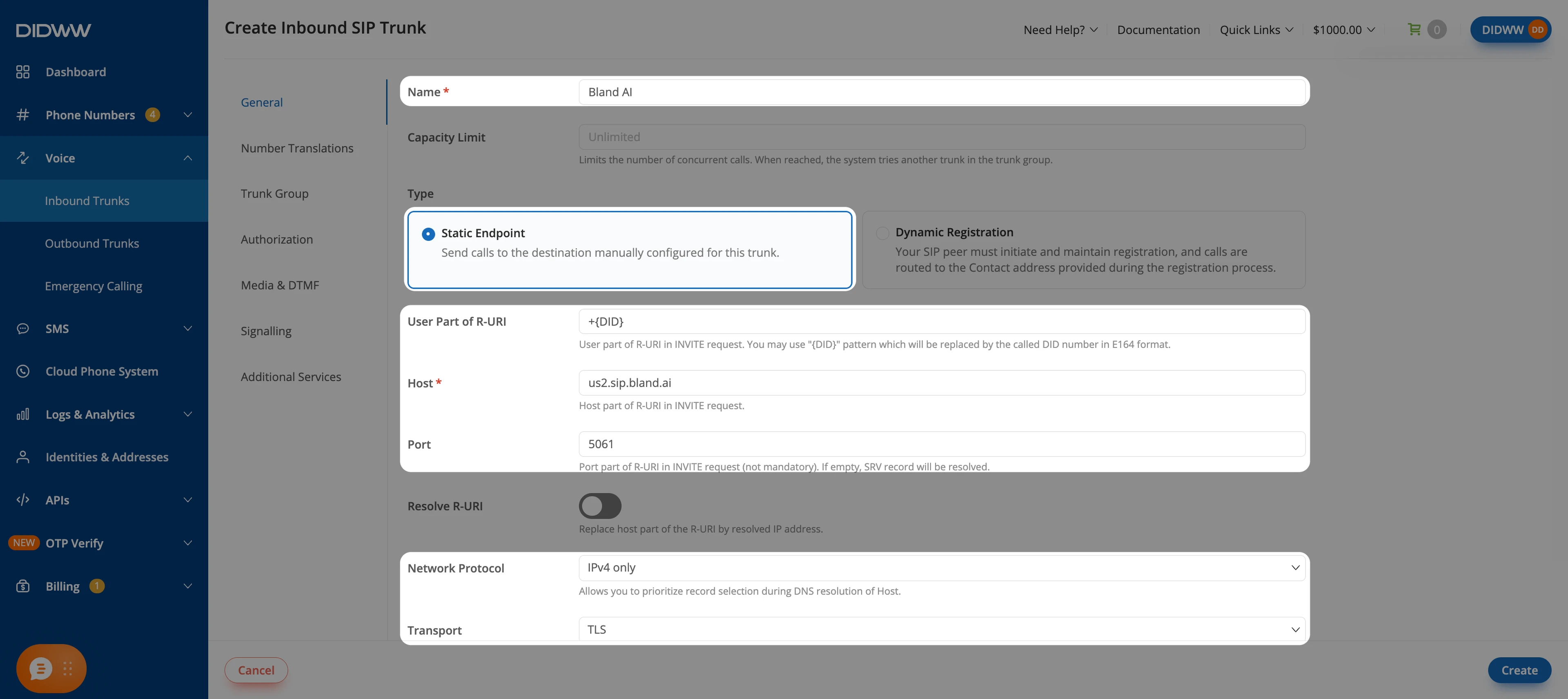Click the Create button
Viewport: 1568px width, 699px height.
coord(1519,670)
